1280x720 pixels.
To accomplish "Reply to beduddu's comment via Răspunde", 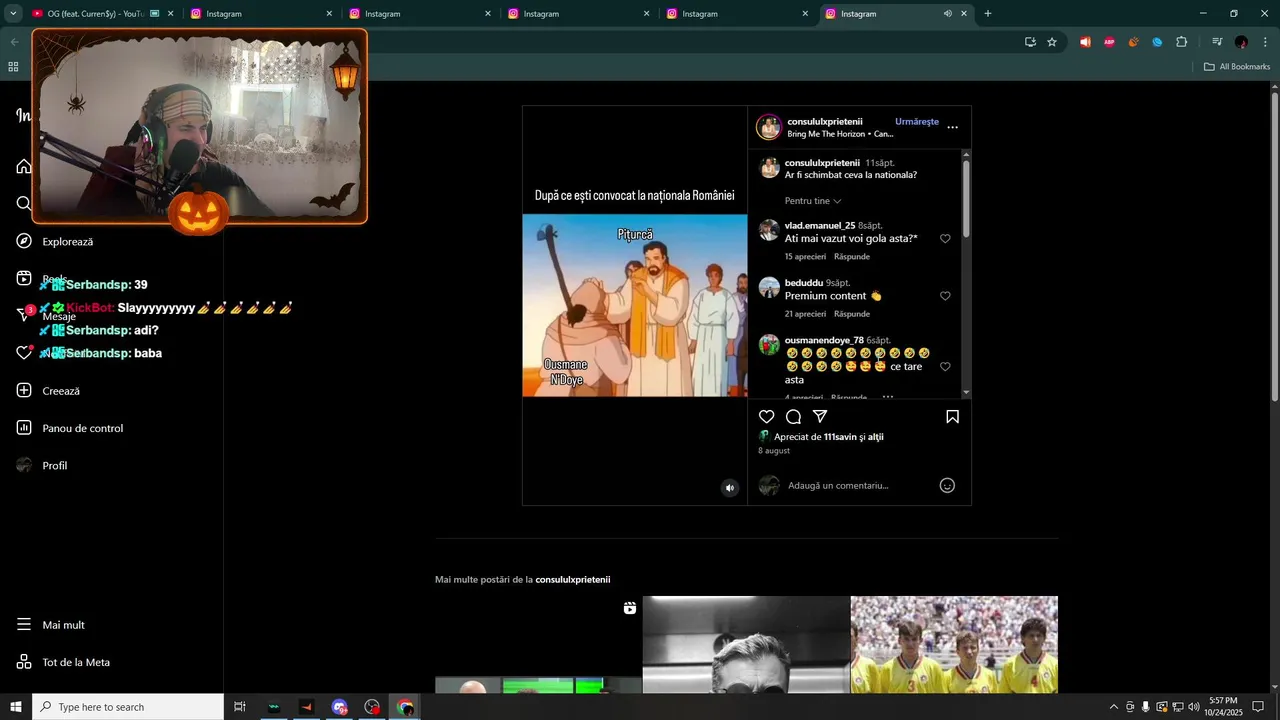I will tap(852, 314).
